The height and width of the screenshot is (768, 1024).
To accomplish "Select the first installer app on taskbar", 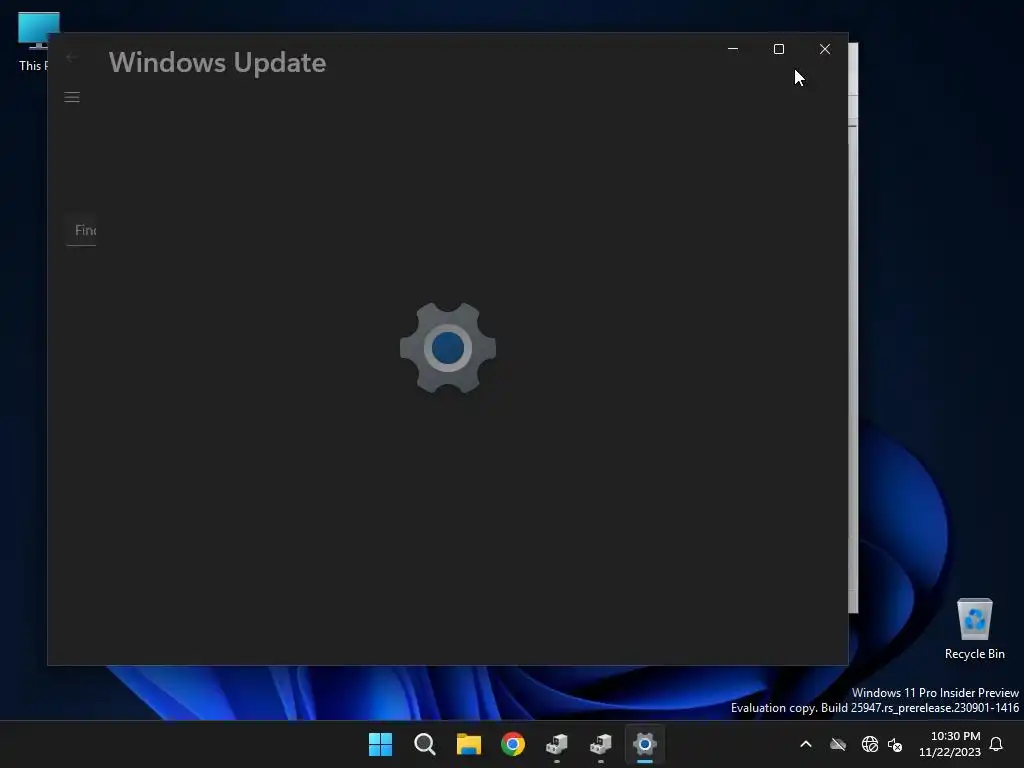I will pyautogui.click(x=557, y=744).
